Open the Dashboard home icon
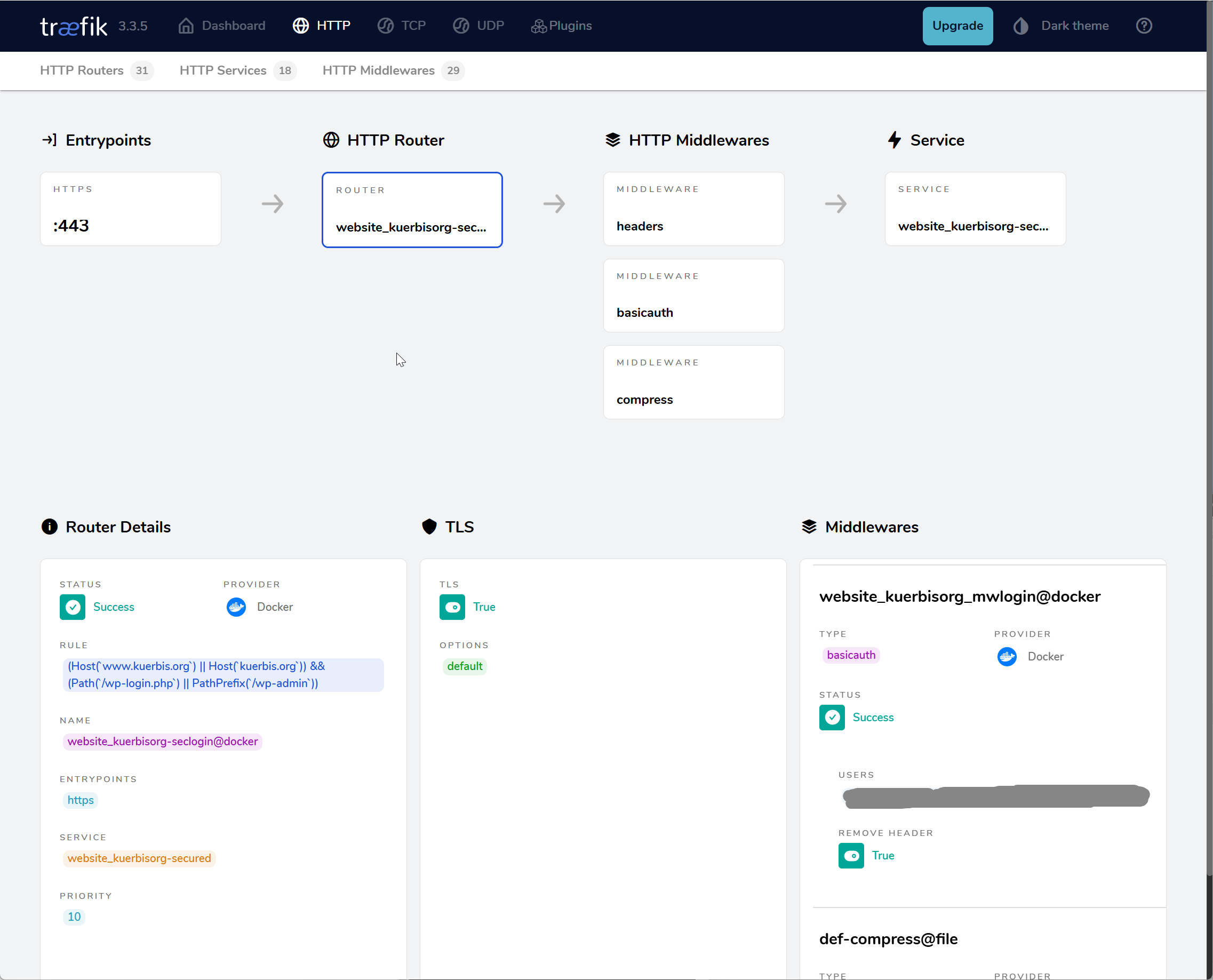1213x980 pixels. pos(186,26)
